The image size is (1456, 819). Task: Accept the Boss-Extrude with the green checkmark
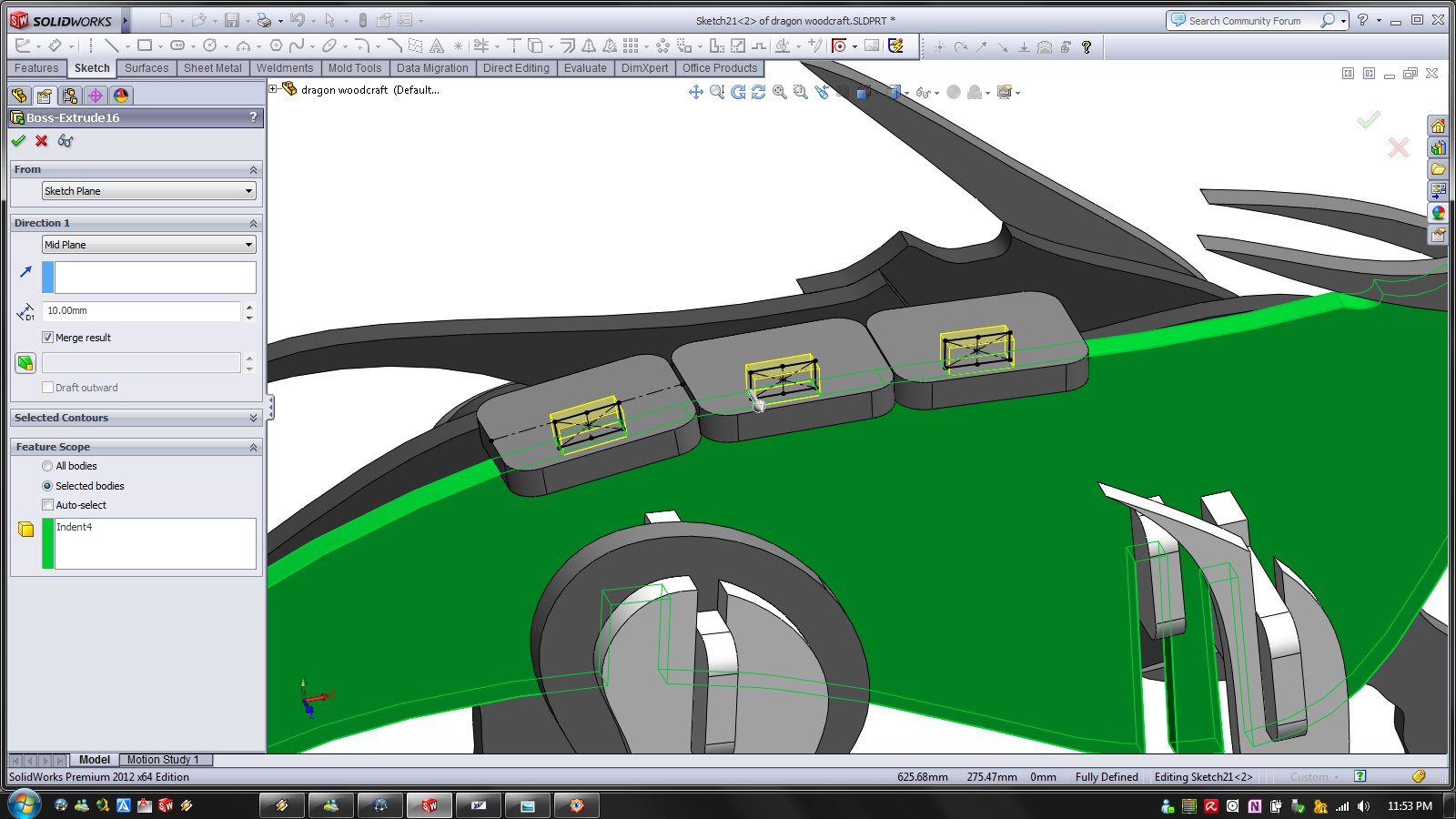[18, 141]
